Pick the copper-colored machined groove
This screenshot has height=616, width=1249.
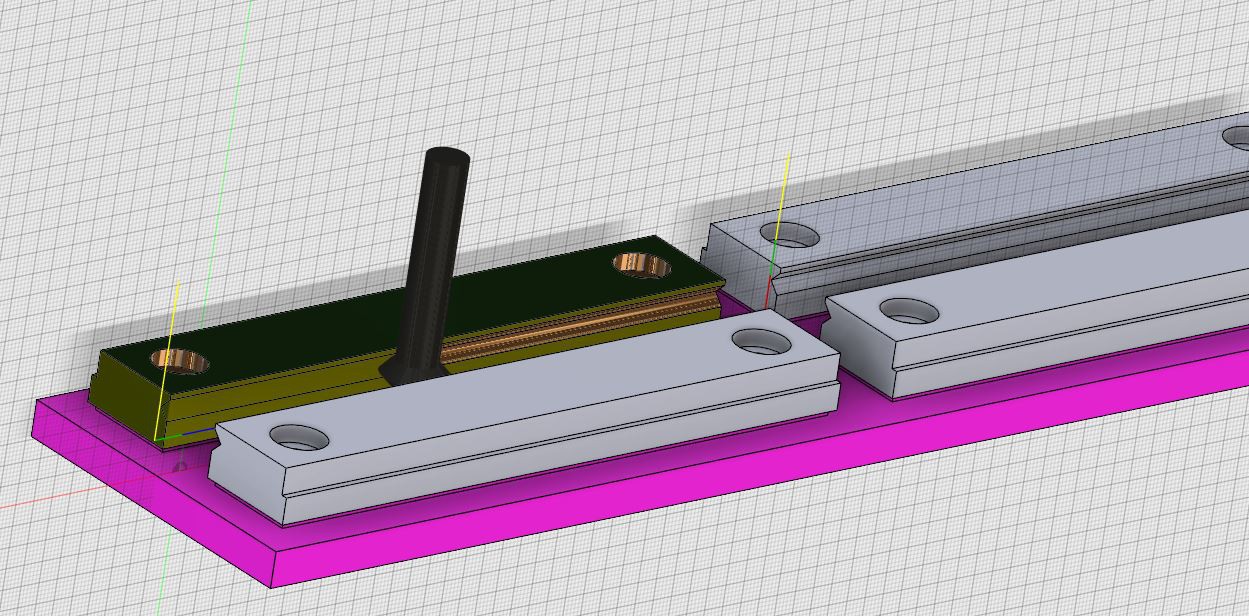pos(580,325)
